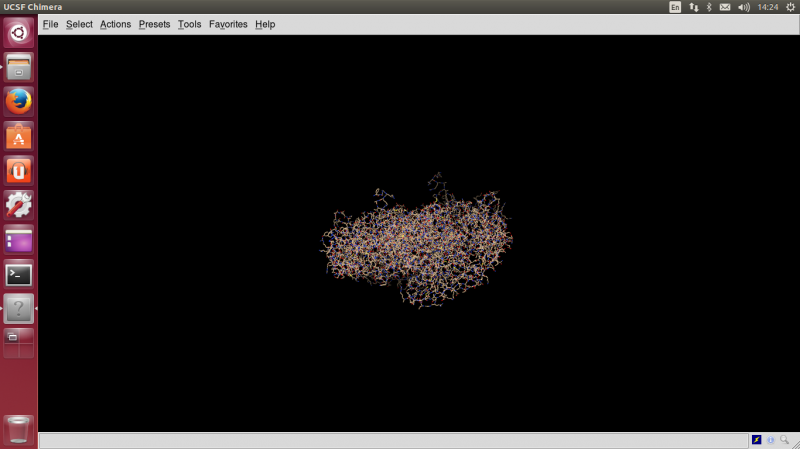The width and height of the screenshot is (800, 449).
Task: Open Ubuntu Software Center
Action: click(x=19, y=136)
